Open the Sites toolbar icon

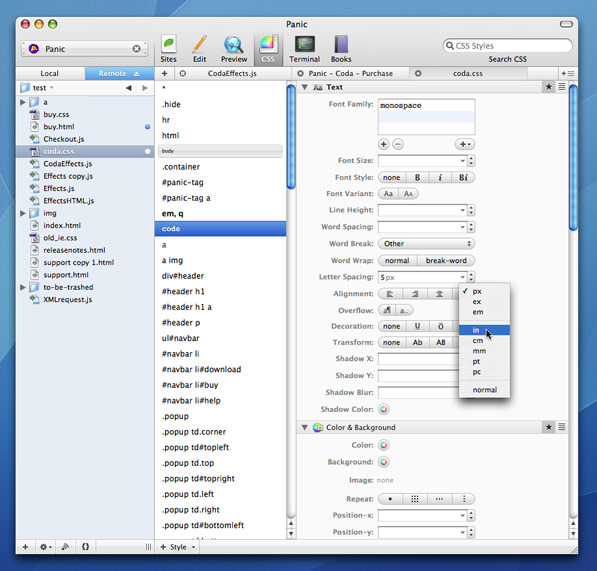(x=168, y=49)
